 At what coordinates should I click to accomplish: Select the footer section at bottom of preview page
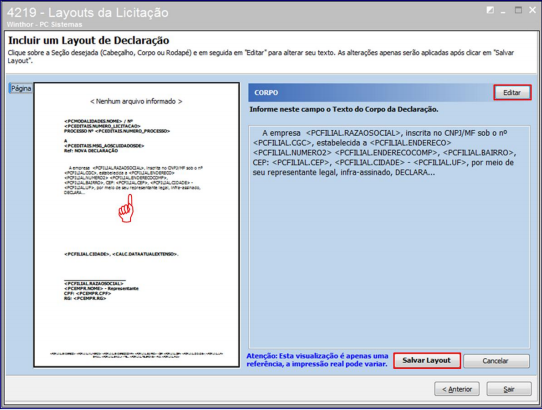tap(136, 355)
